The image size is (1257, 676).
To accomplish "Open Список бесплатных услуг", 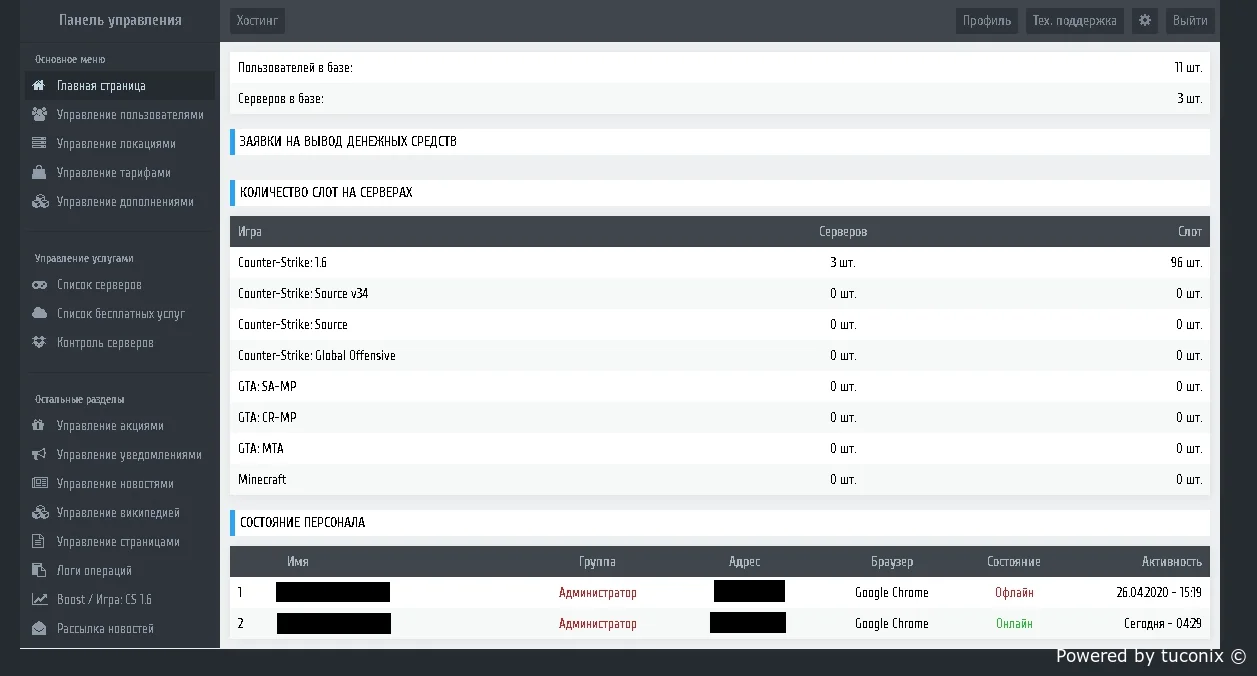I will click(120, 314).
